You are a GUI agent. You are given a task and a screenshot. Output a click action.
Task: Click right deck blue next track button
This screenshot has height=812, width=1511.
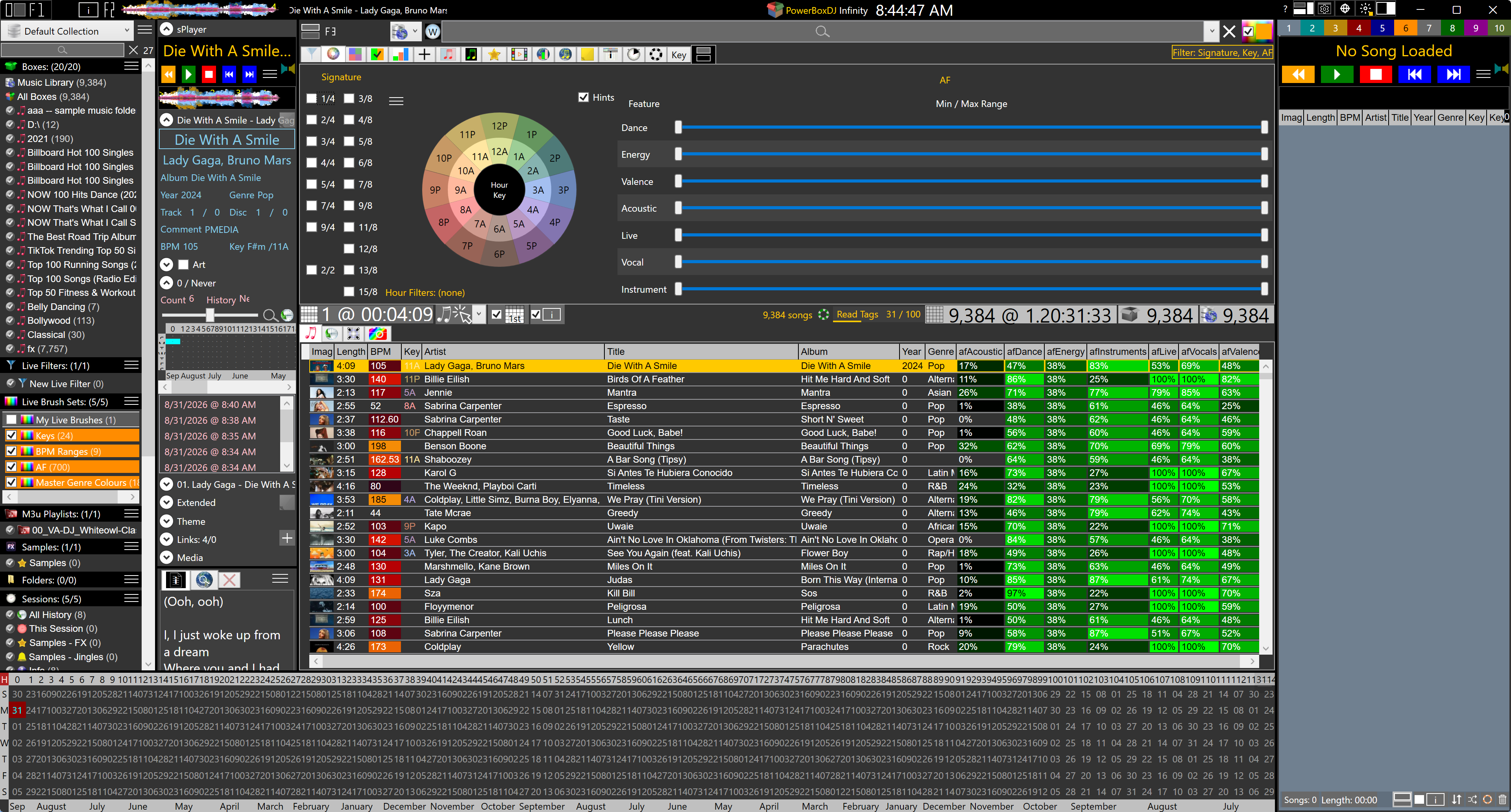tap(1454, 74)
